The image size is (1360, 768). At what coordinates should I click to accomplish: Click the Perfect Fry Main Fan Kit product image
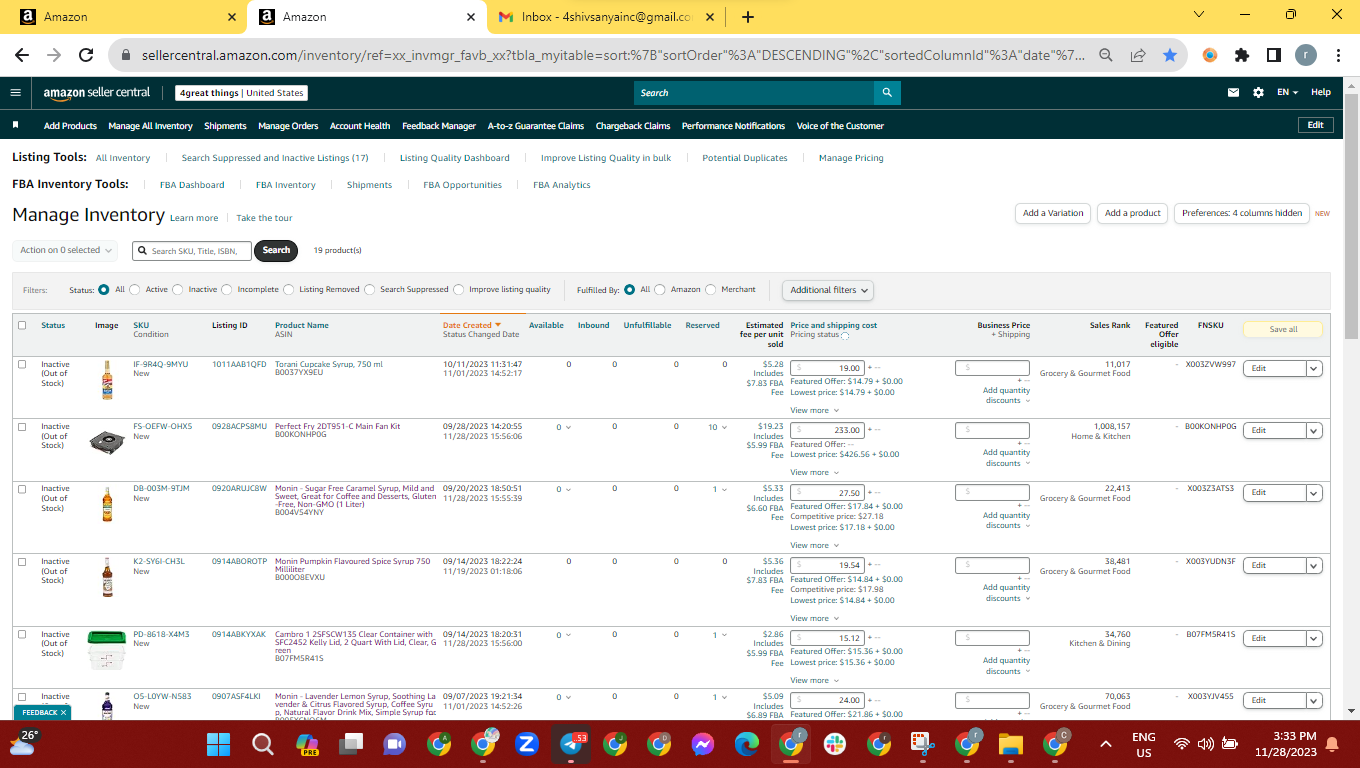[x=107, y=440]
